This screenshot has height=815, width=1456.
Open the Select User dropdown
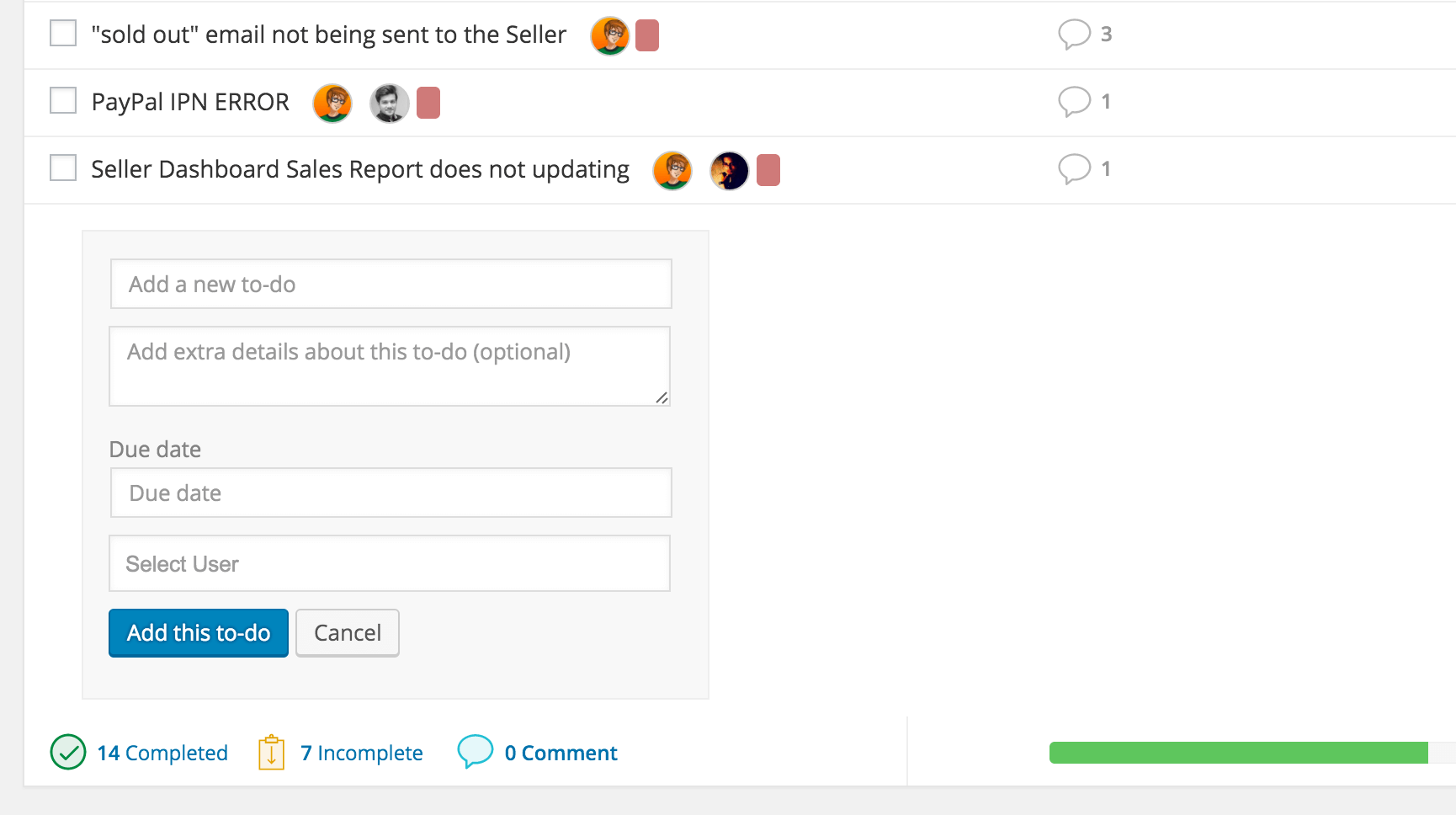click(x=390, y=563)
